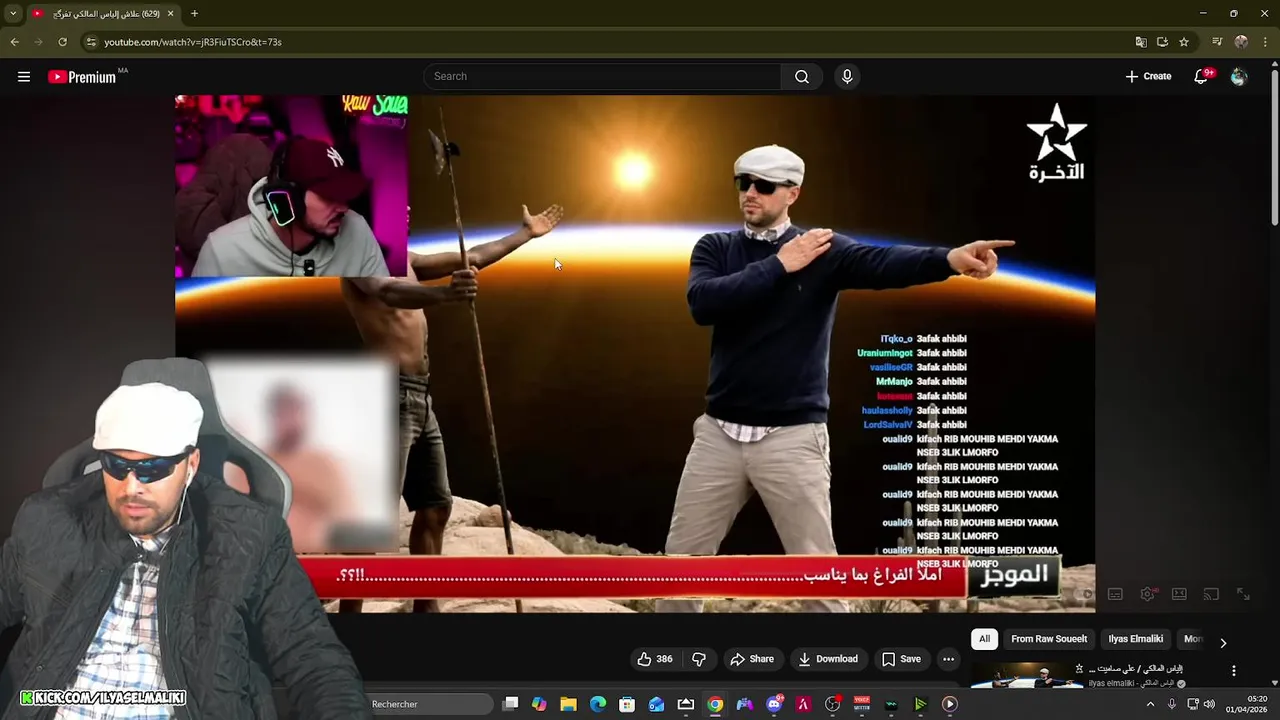
Task: Launch Microsoft Edge from the taskbar
Action: coord(598,704)
